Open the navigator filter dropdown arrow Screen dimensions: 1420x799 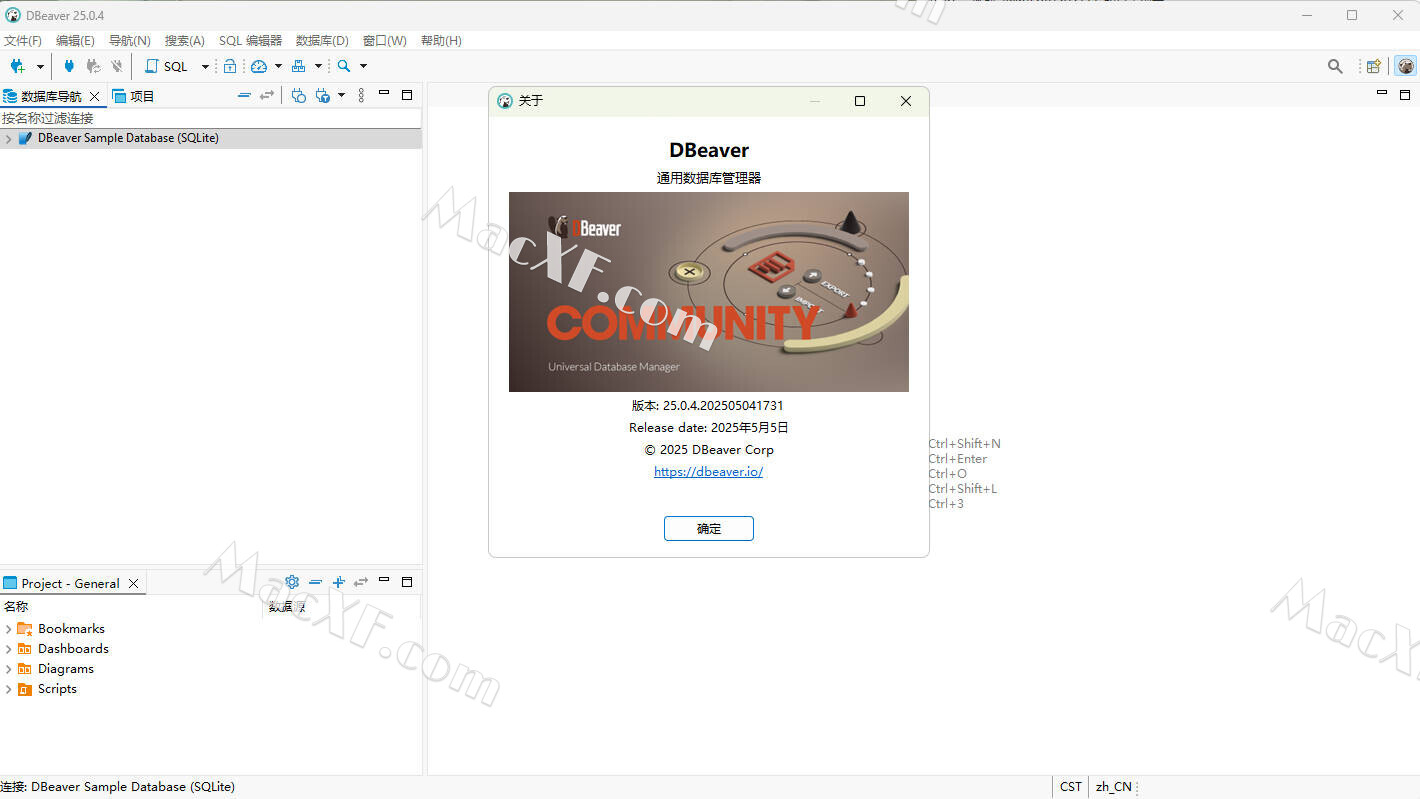pyautogui.click(x=341, y=95)
